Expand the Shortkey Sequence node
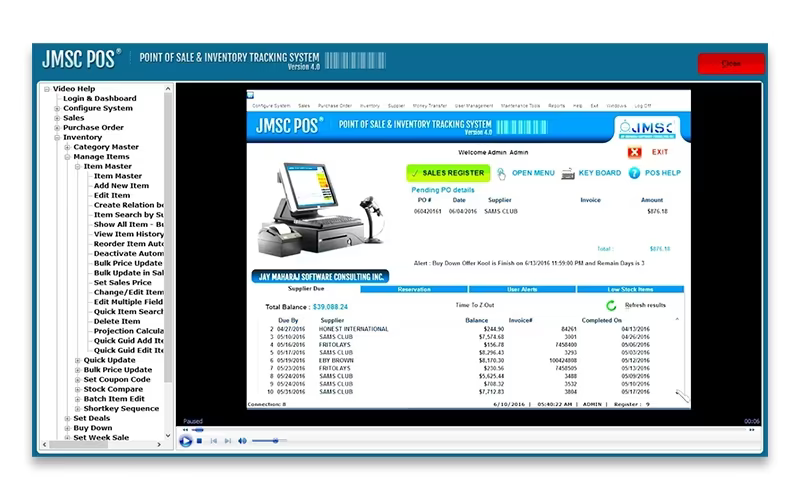The height and width of the screenshot is (500, 800). coord(78,409)
